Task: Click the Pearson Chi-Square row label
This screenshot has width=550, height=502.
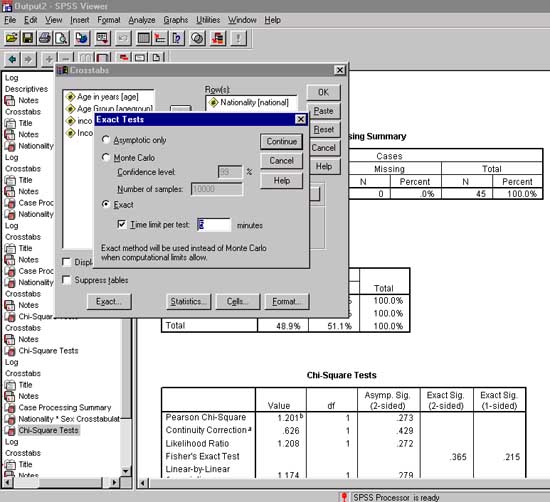Action: (x=206, y=417)
